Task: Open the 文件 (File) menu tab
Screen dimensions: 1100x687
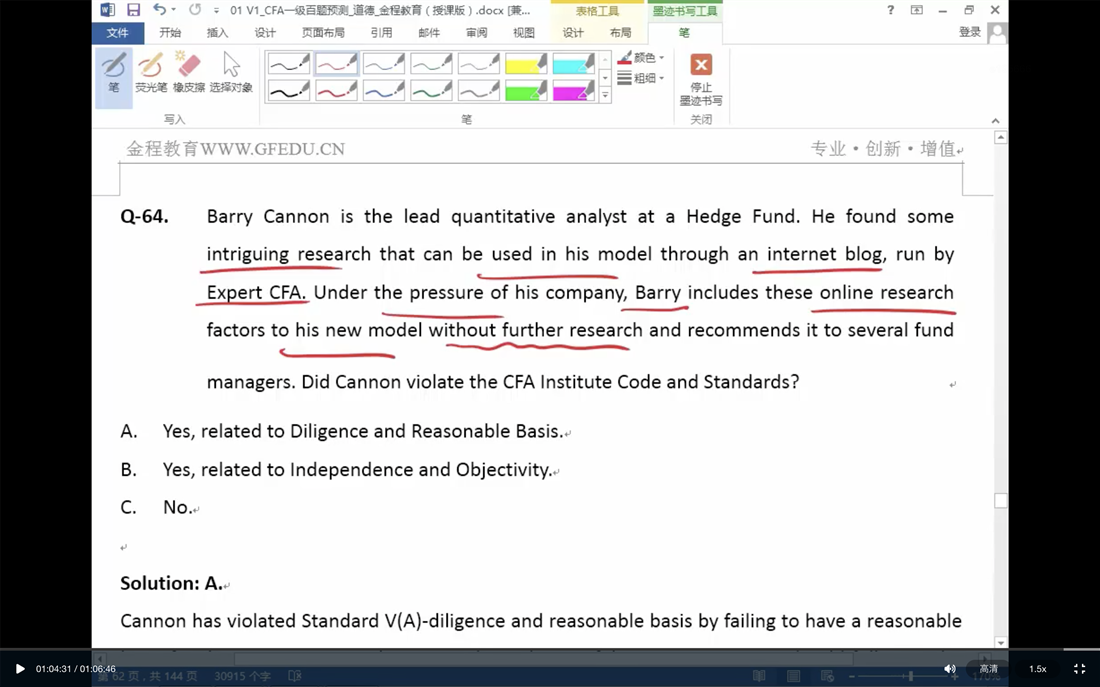Action: pyautogui.click(x=117, y=33)
